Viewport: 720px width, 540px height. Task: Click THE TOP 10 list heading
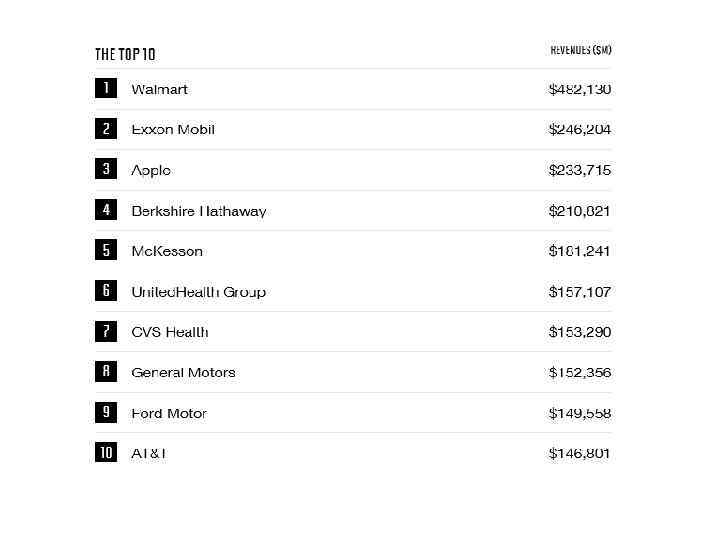click(x=125, y=54)
